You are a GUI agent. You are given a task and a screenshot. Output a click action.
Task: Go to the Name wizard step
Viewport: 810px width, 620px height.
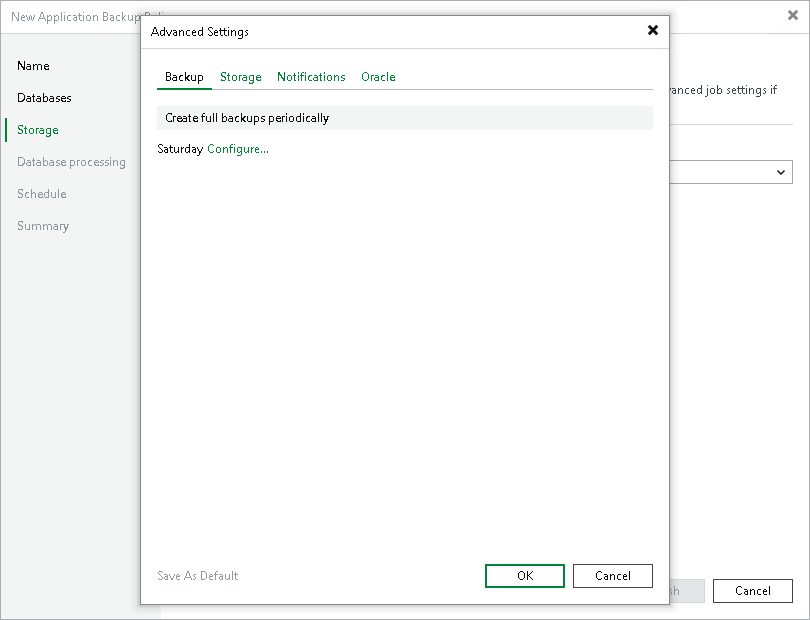coord(32,65)
